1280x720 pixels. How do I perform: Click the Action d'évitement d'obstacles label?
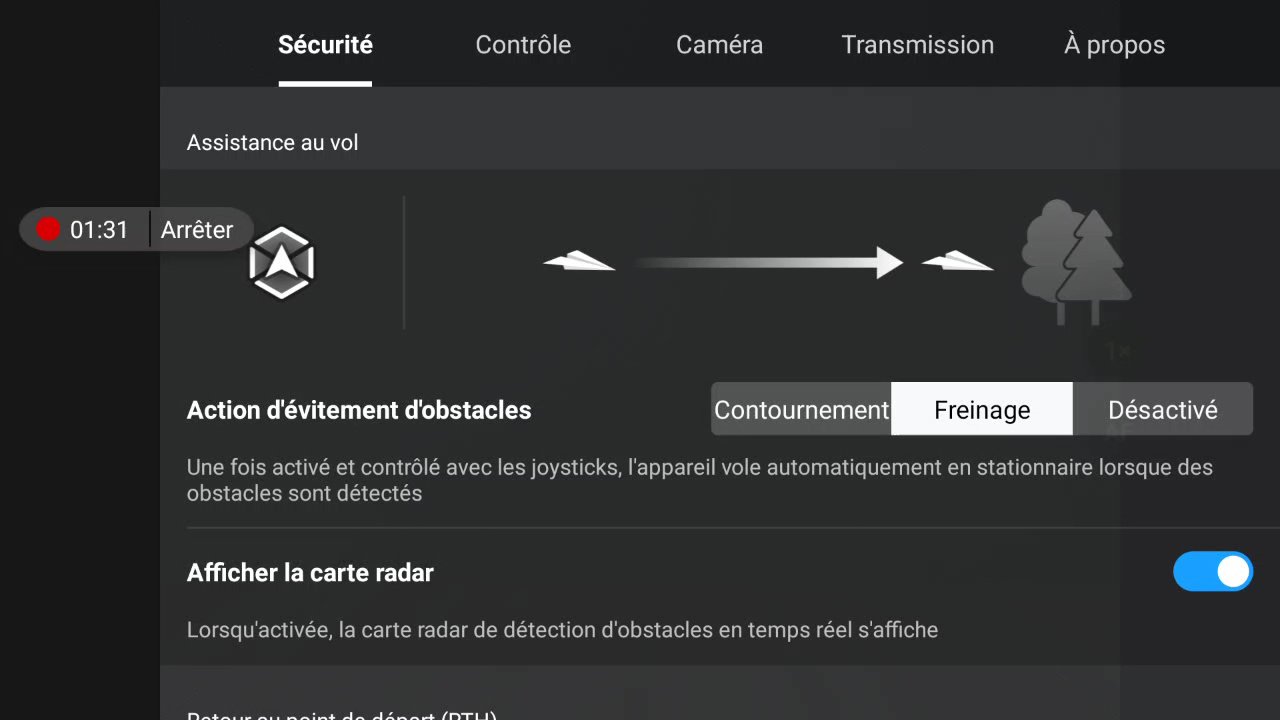click(x=359, y=410)
